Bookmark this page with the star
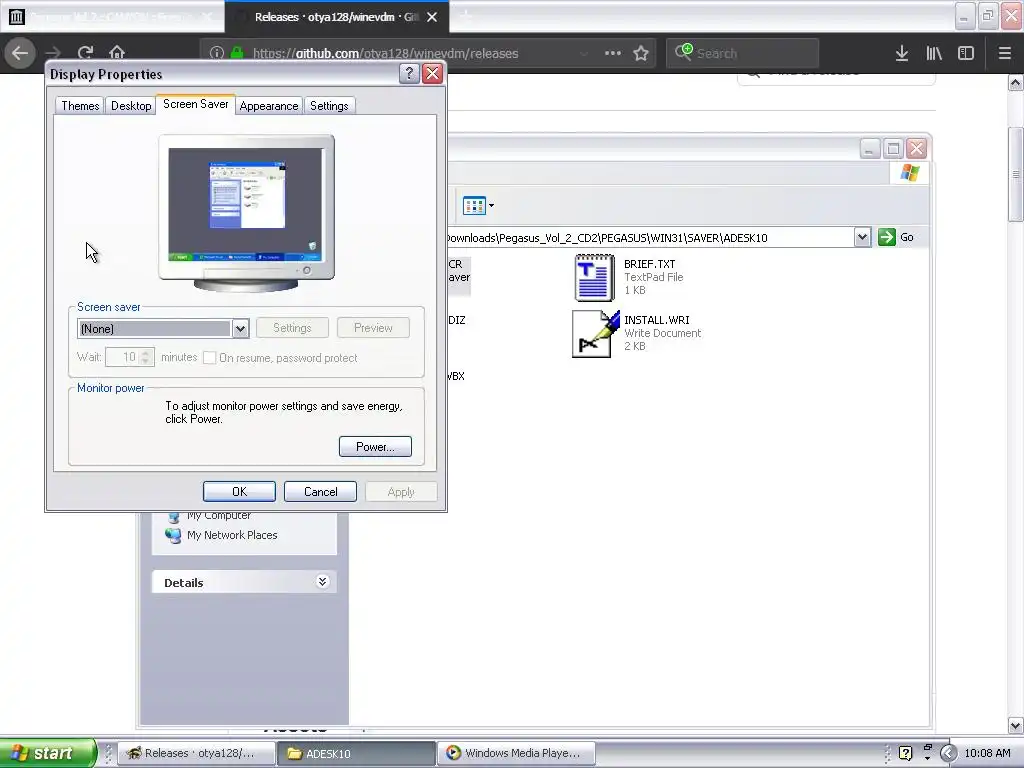This screenshot has width=1024, height=768. 641,53
